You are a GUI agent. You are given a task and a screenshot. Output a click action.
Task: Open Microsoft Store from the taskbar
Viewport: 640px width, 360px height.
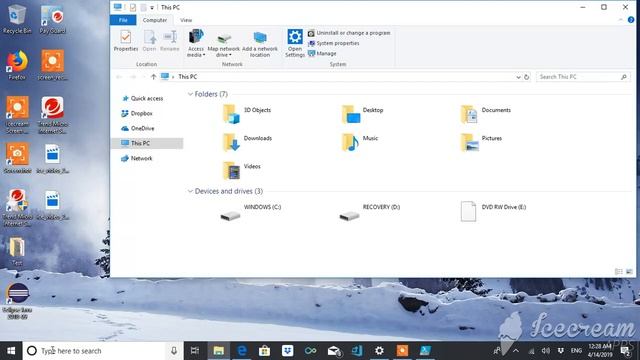click(x=264, y=351)
